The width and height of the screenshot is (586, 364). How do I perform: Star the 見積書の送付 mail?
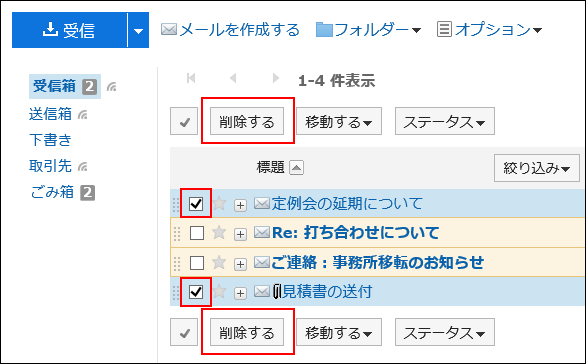pos(219,291)
